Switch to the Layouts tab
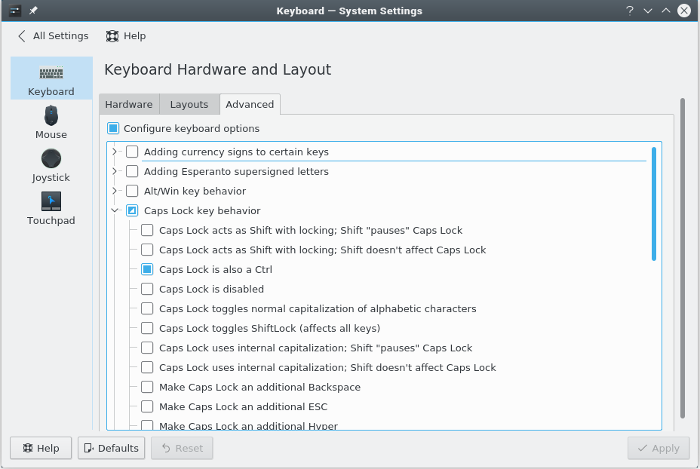Viewport: 700px width, 469px height. click(x=189, y=104)
